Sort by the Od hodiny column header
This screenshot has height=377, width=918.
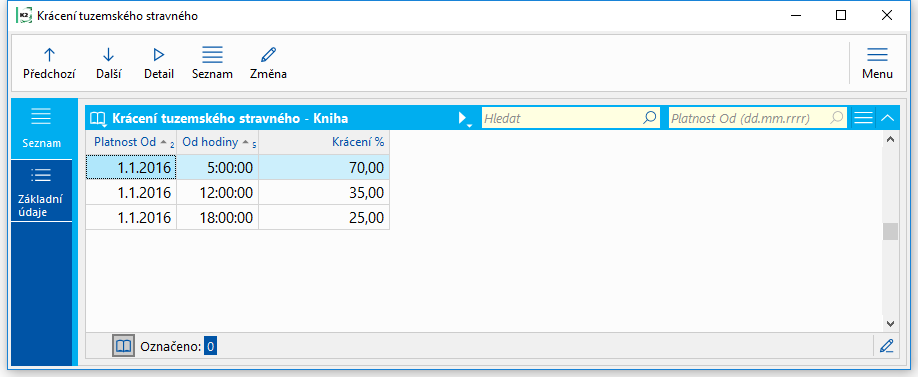tap(218, 142)
